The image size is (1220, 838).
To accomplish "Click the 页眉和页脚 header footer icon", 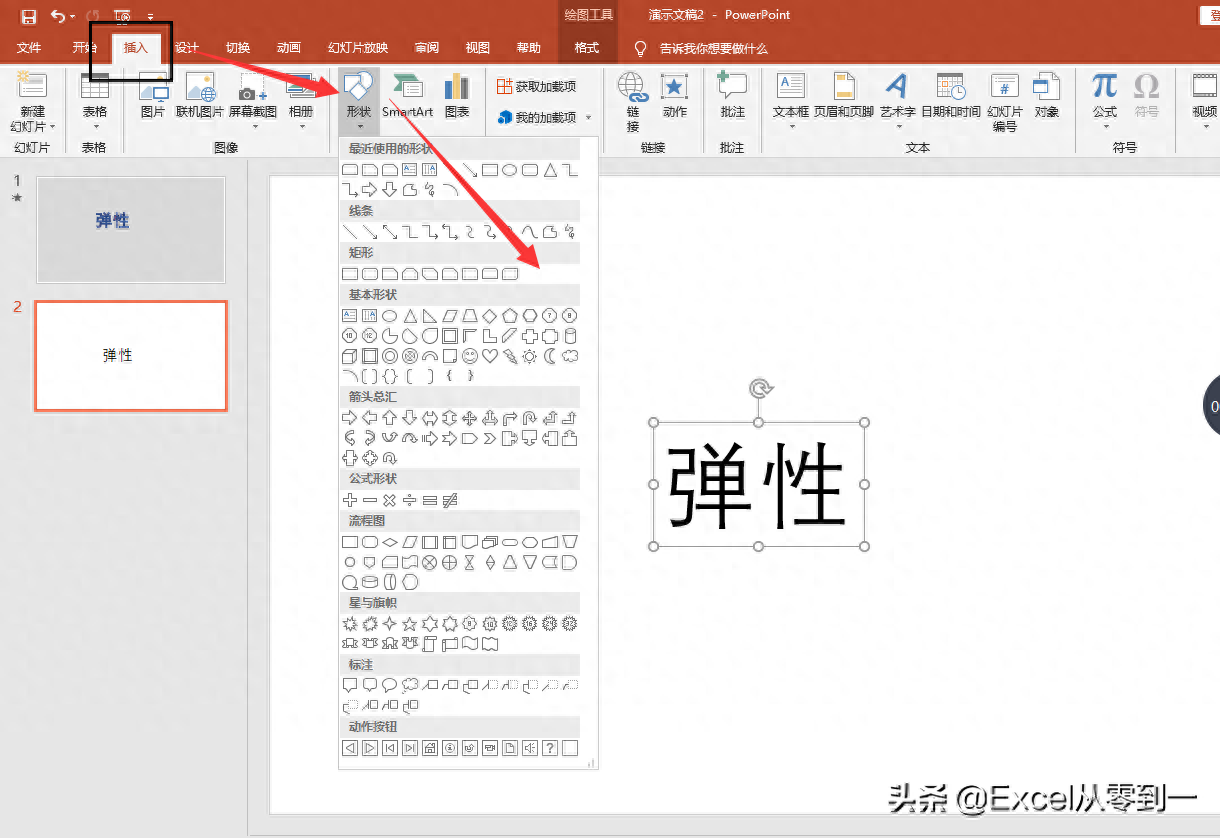I will (x=843, y=95).
